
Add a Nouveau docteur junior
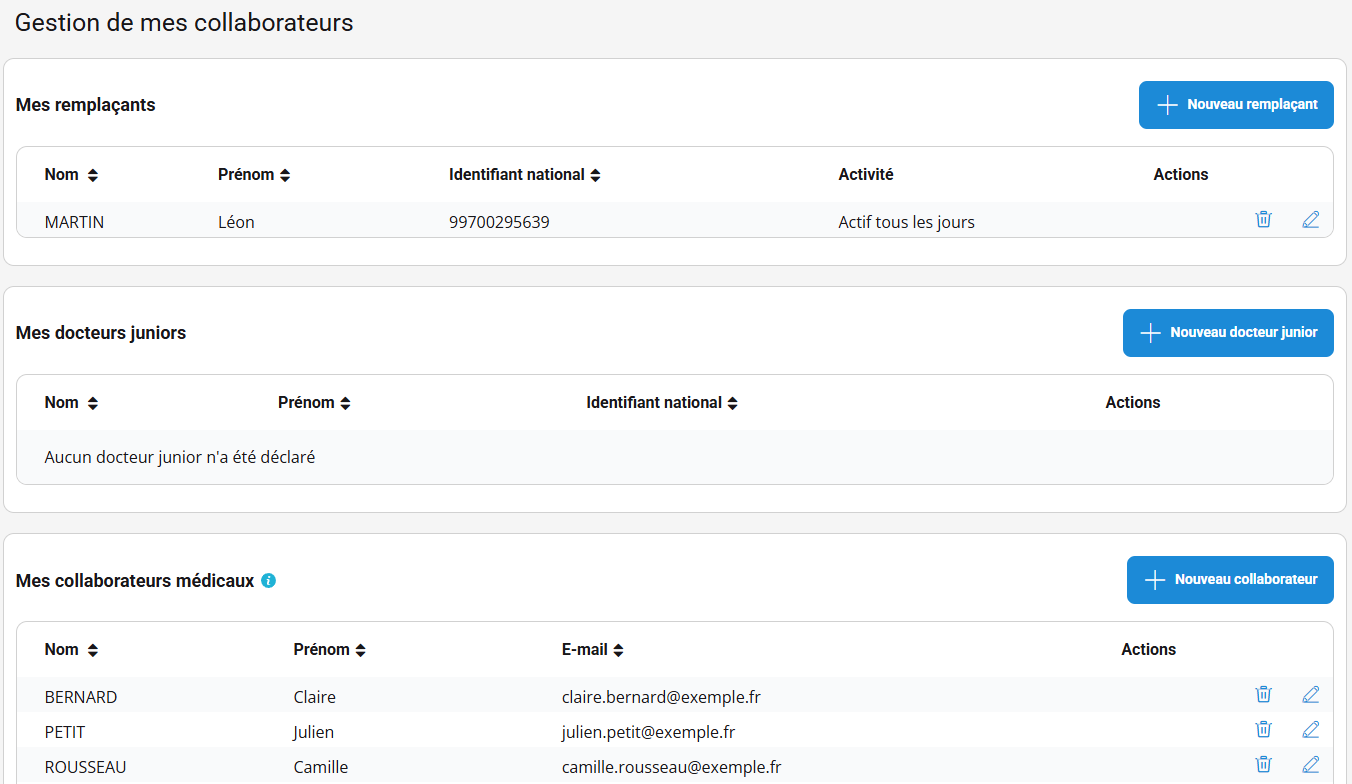click(x=1228, y=333)
